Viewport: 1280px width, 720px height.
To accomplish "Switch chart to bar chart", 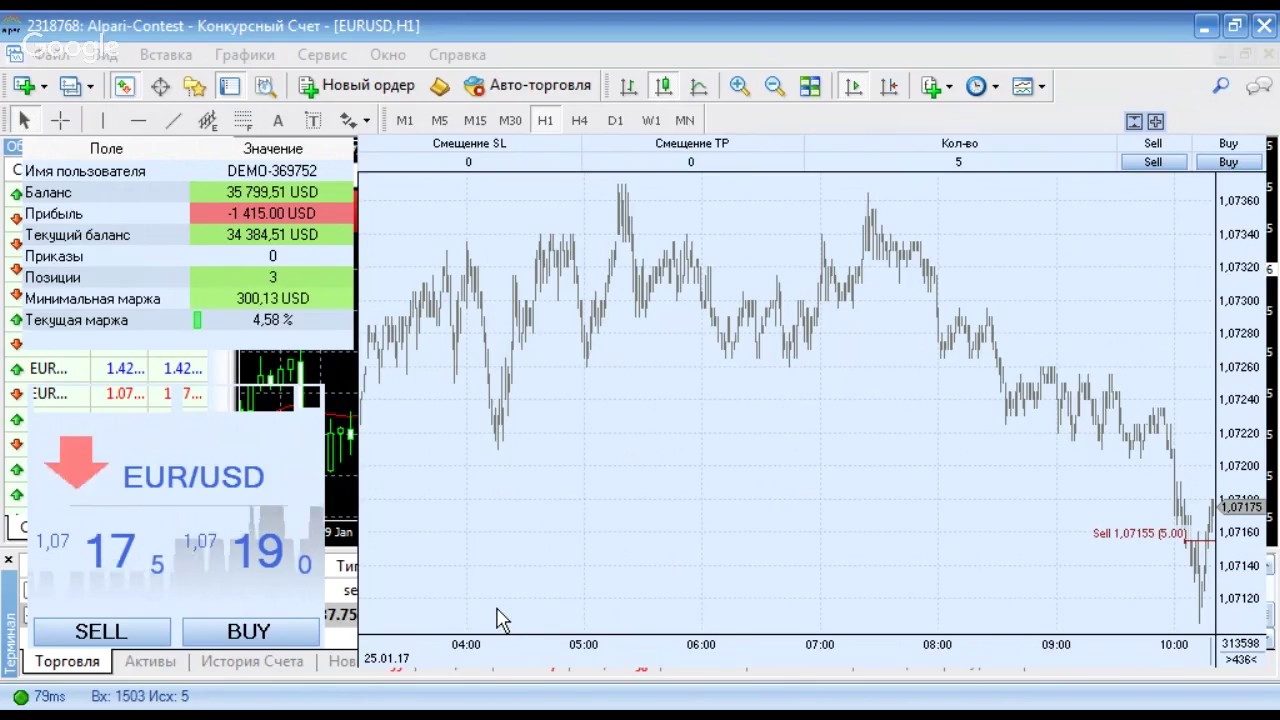I will 628,86.
